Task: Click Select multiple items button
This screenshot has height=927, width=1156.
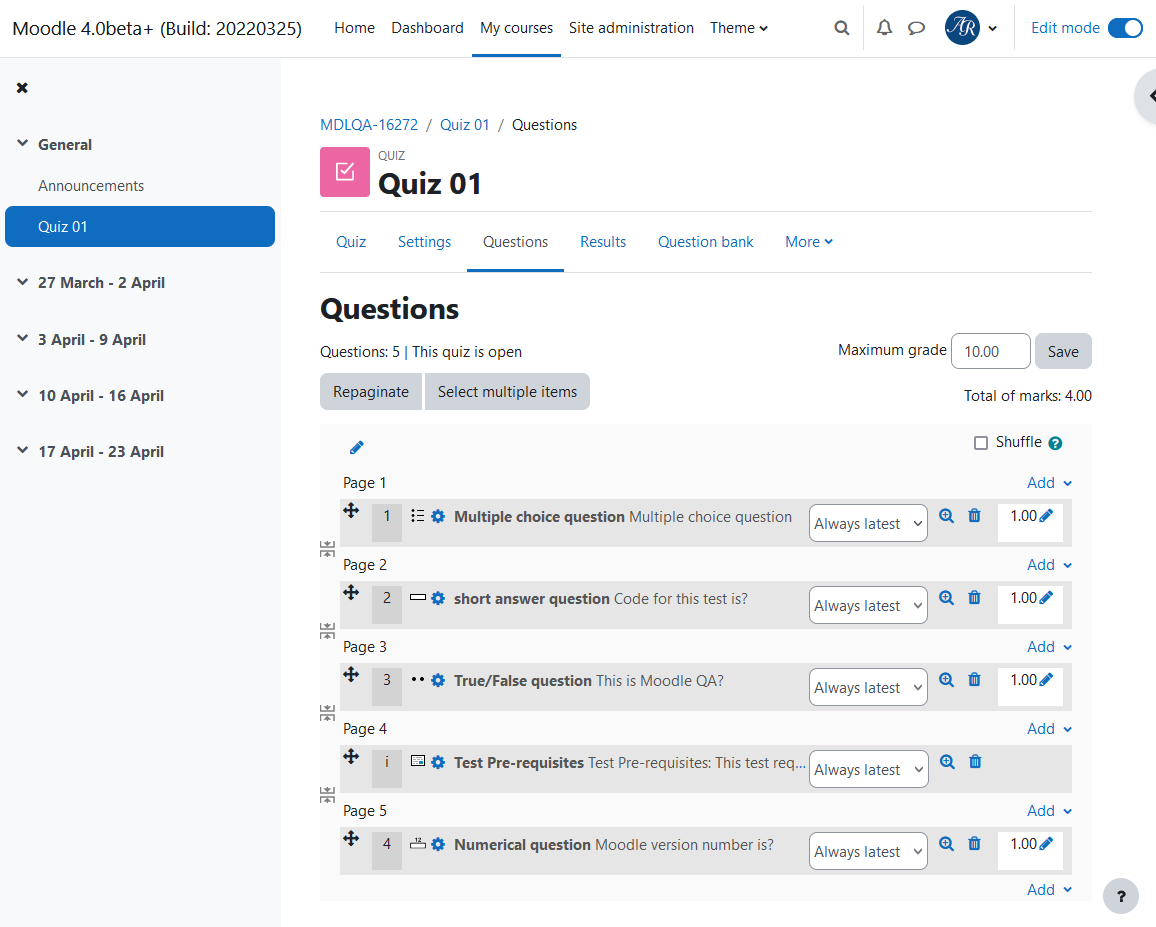Action: [x=507, y=392]
